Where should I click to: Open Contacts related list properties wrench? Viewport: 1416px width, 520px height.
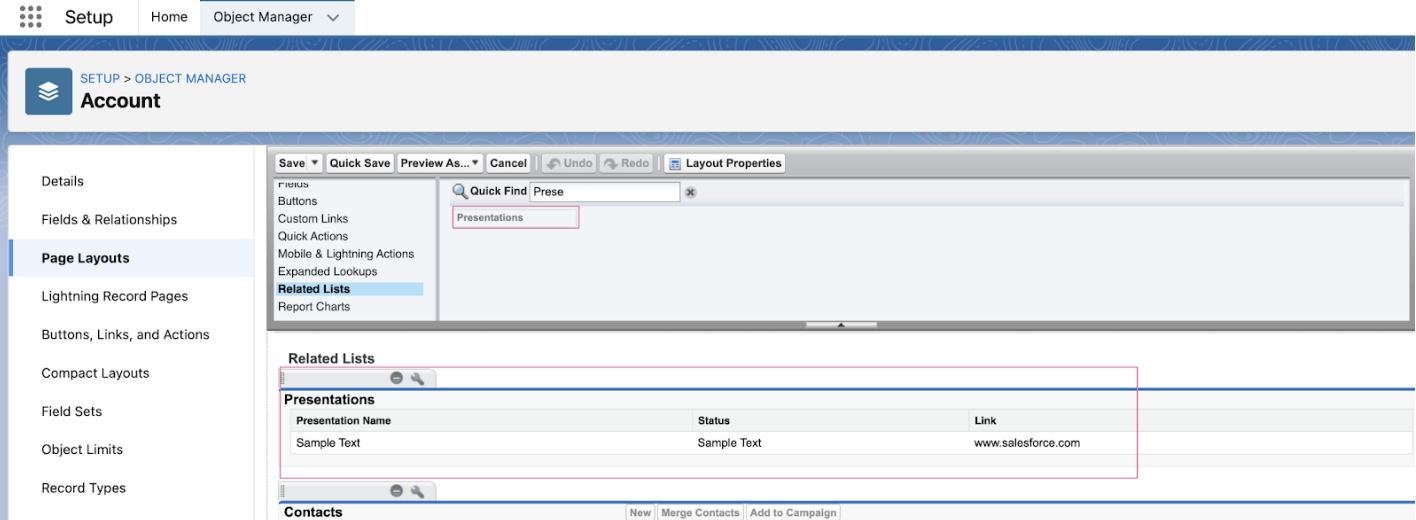[x=418, y=491]
